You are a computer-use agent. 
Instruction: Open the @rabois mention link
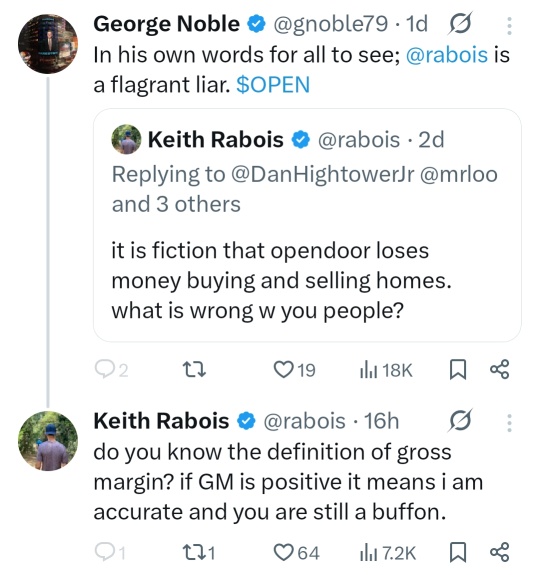click(x=447, y=55)
